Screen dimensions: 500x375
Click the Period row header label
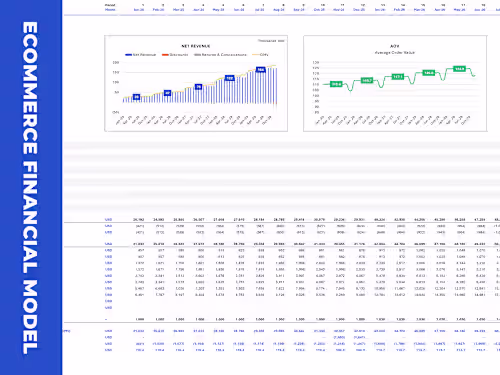coord(110,5)
